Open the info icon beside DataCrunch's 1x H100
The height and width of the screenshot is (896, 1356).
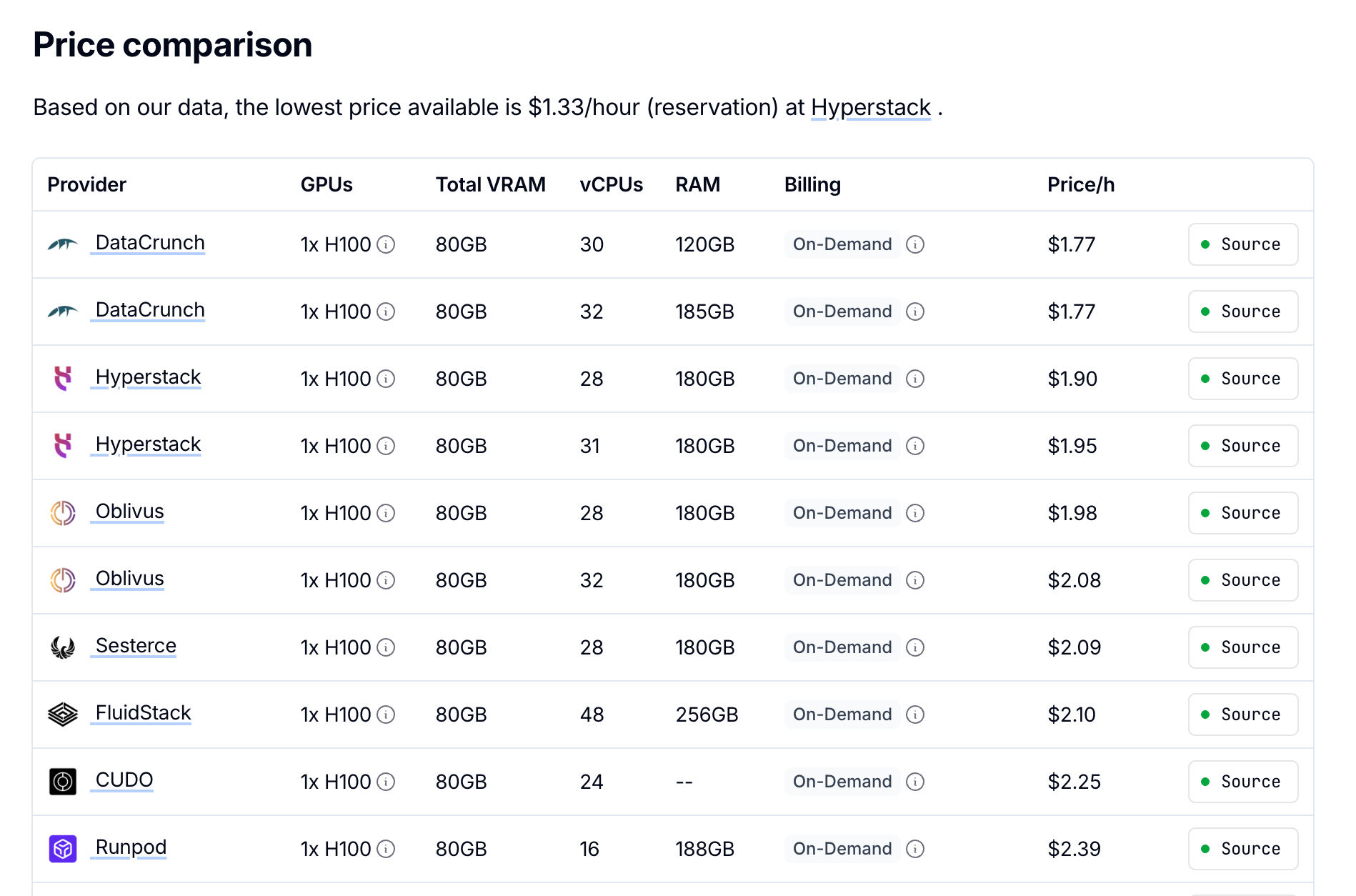[386, 244]
